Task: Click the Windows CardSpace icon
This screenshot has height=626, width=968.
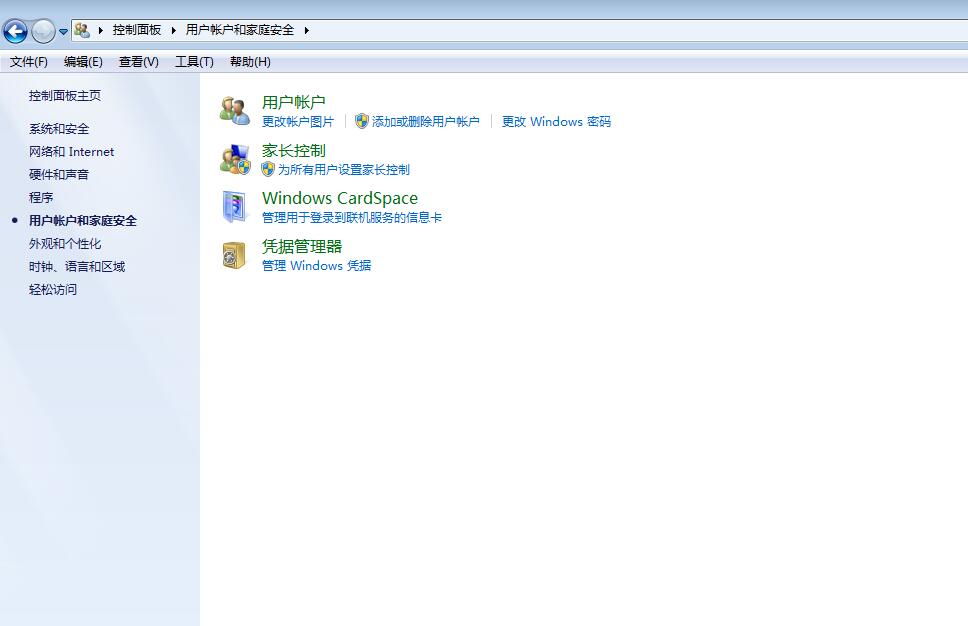Action: click(235, 207)
